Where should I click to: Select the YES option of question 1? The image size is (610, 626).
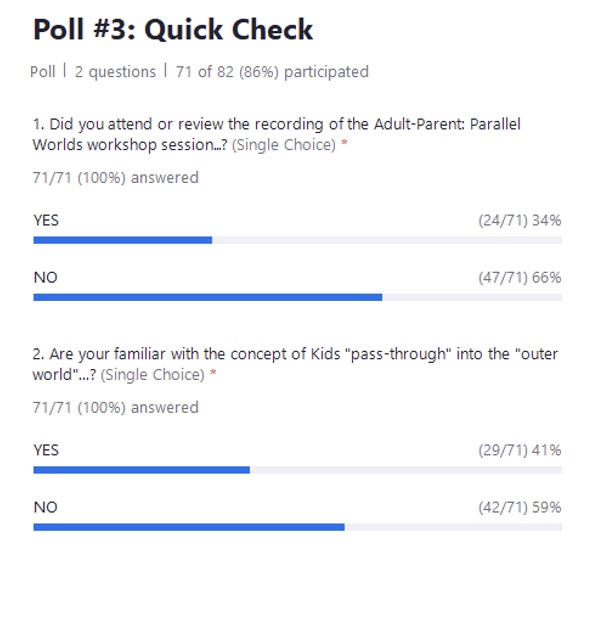coord(46,220)
